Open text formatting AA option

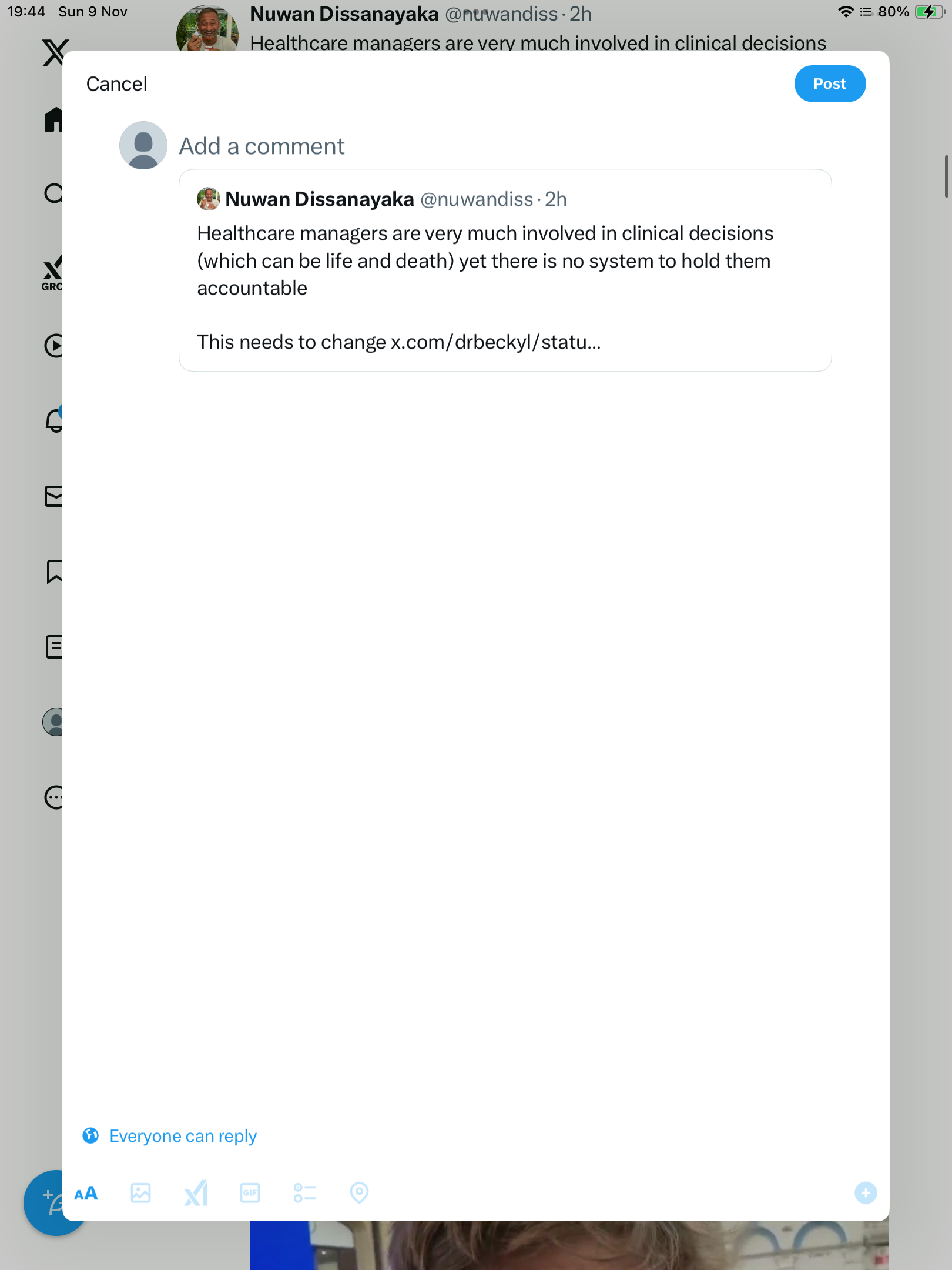86,1194
